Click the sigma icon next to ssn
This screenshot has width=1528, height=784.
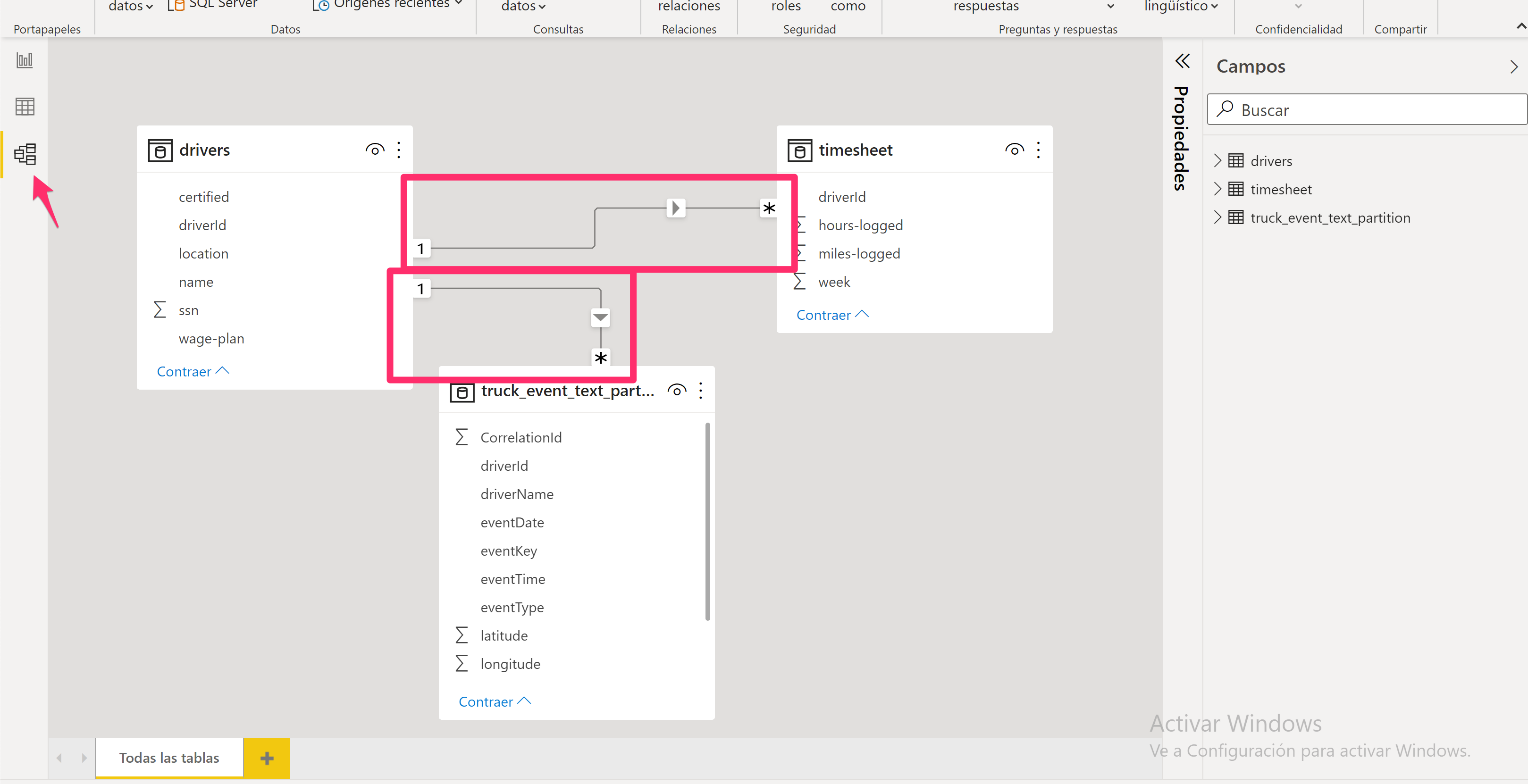[x=160, y=310]
